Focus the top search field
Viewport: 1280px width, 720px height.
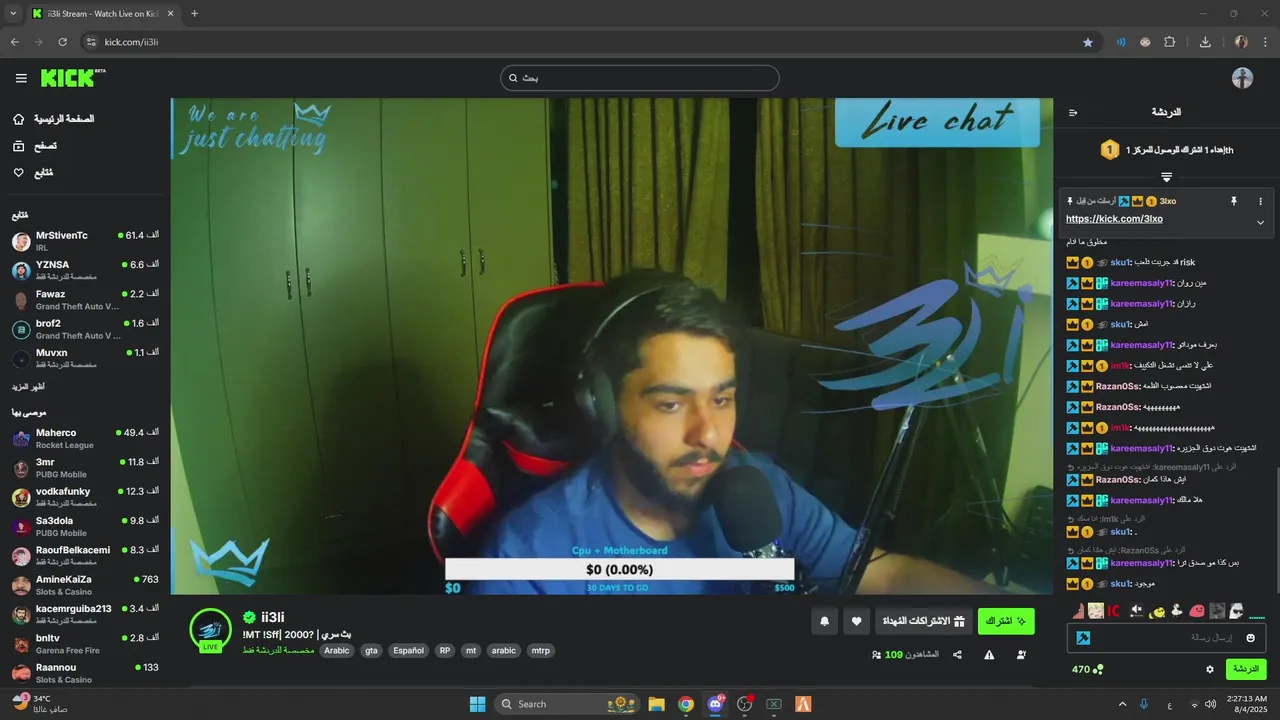640,78
